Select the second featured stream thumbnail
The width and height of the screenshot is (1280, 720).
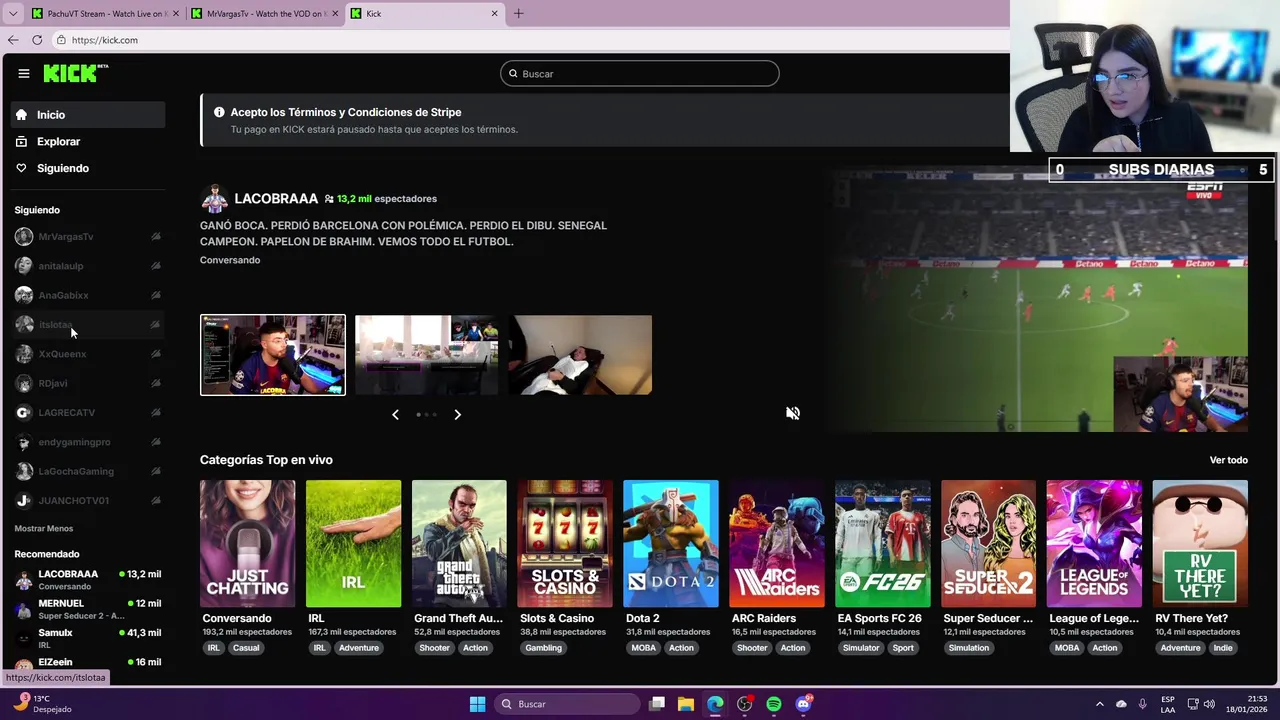(x=427, y=355)
